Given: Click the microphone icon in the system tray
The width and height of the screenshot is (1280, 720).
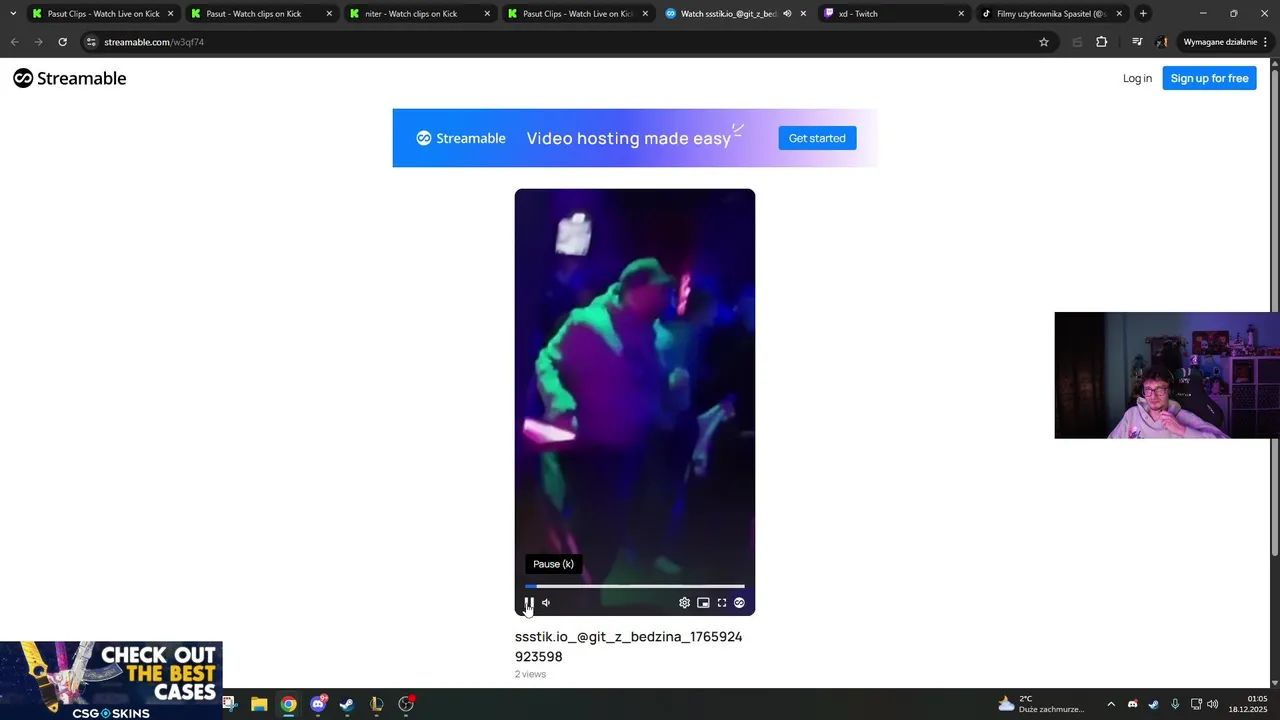Looking at the screenshot, I should coord(1175,704).
